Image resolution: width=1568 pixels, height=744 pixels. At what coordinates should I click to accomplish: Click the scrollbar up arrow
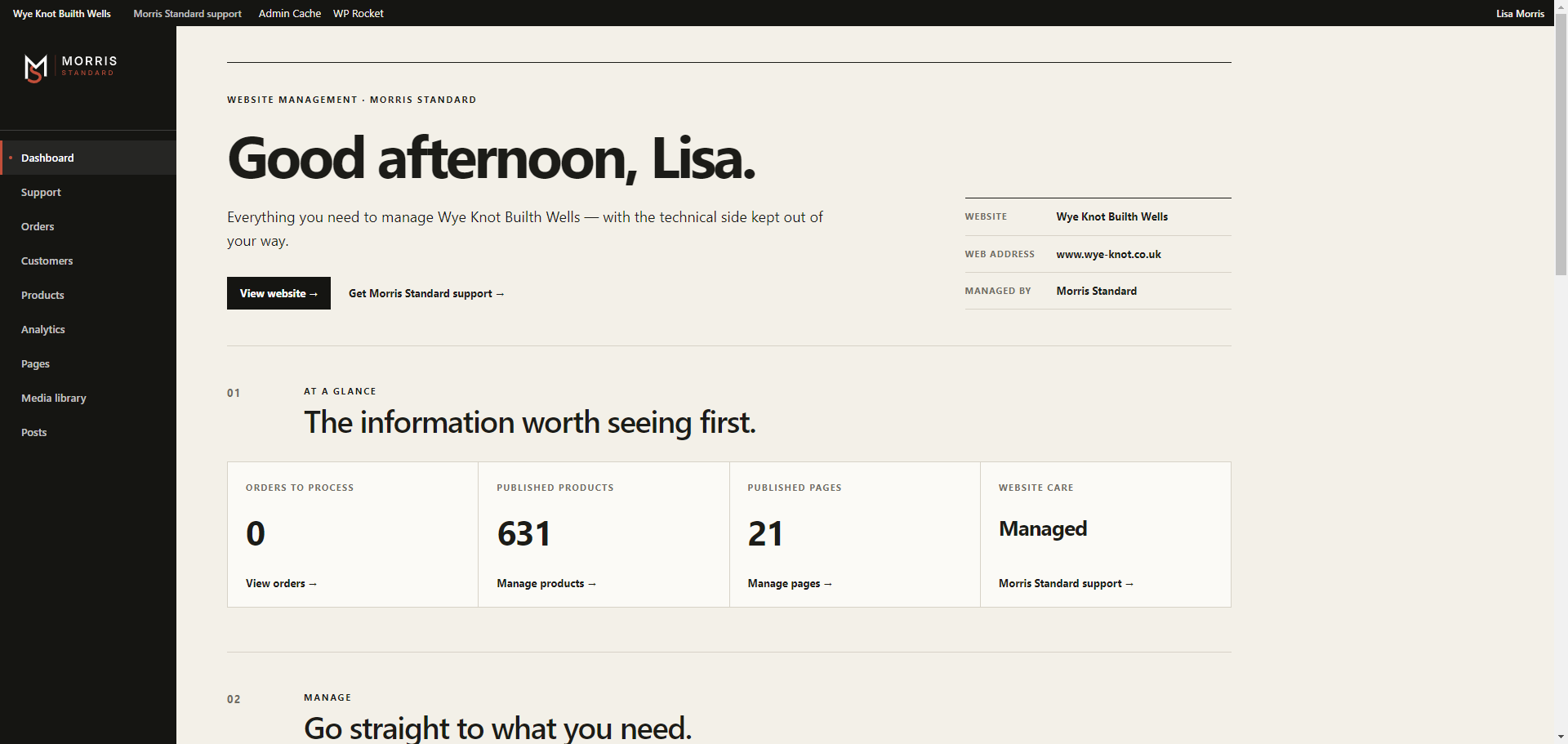pyautogui.click(x=1561, y=6)
